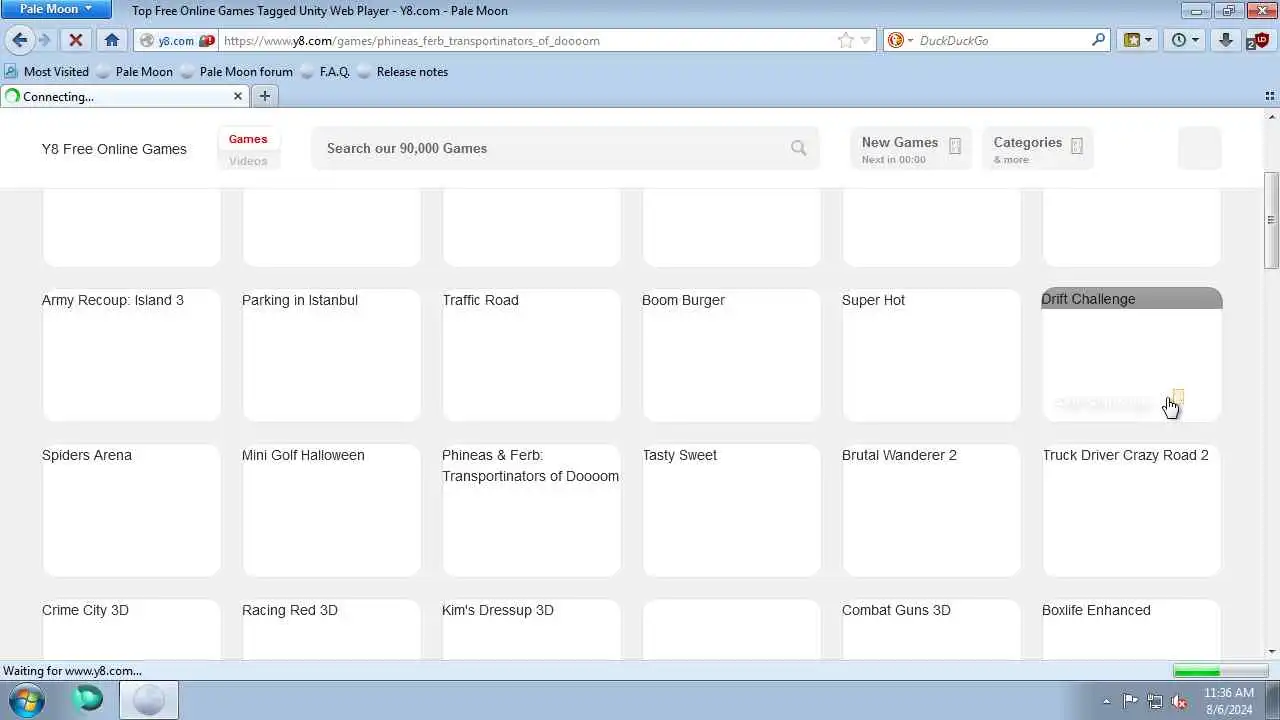
Task: Run search with magnifier icon
Action: (1099, 40)
